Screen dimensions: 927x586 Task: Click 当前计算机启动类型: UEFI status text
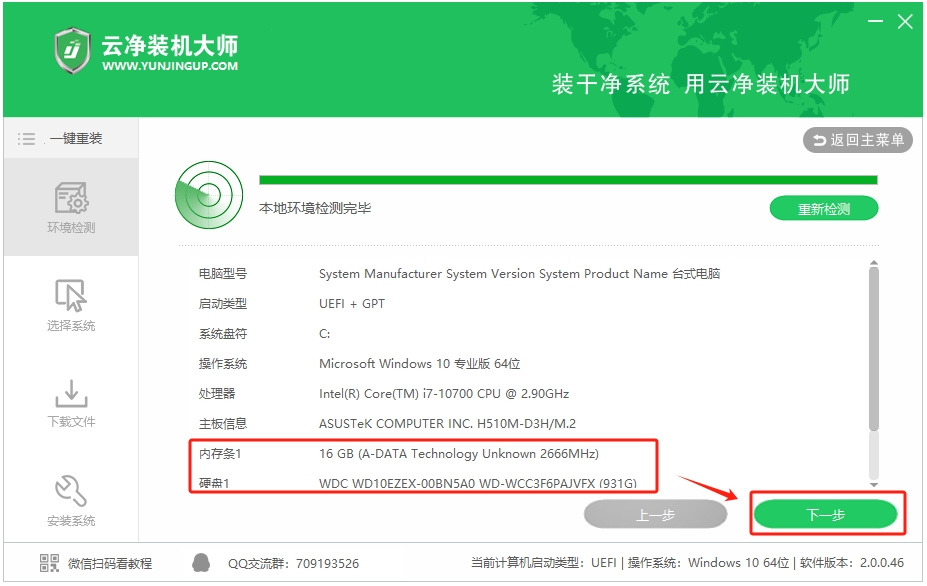point(543,563)
